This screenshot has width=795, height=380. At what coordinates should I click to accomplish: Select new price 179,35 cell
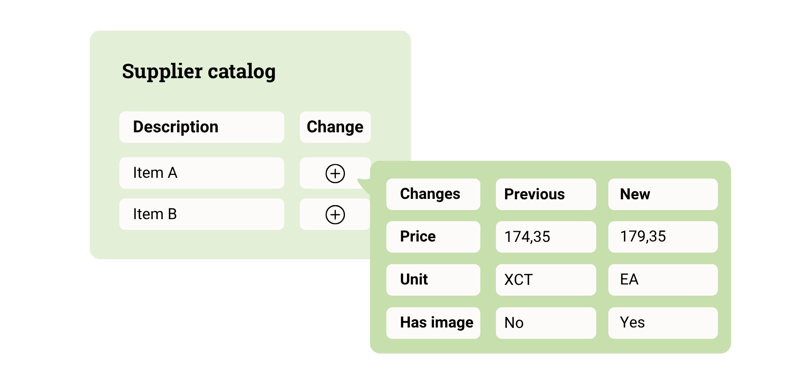(663, 236)
